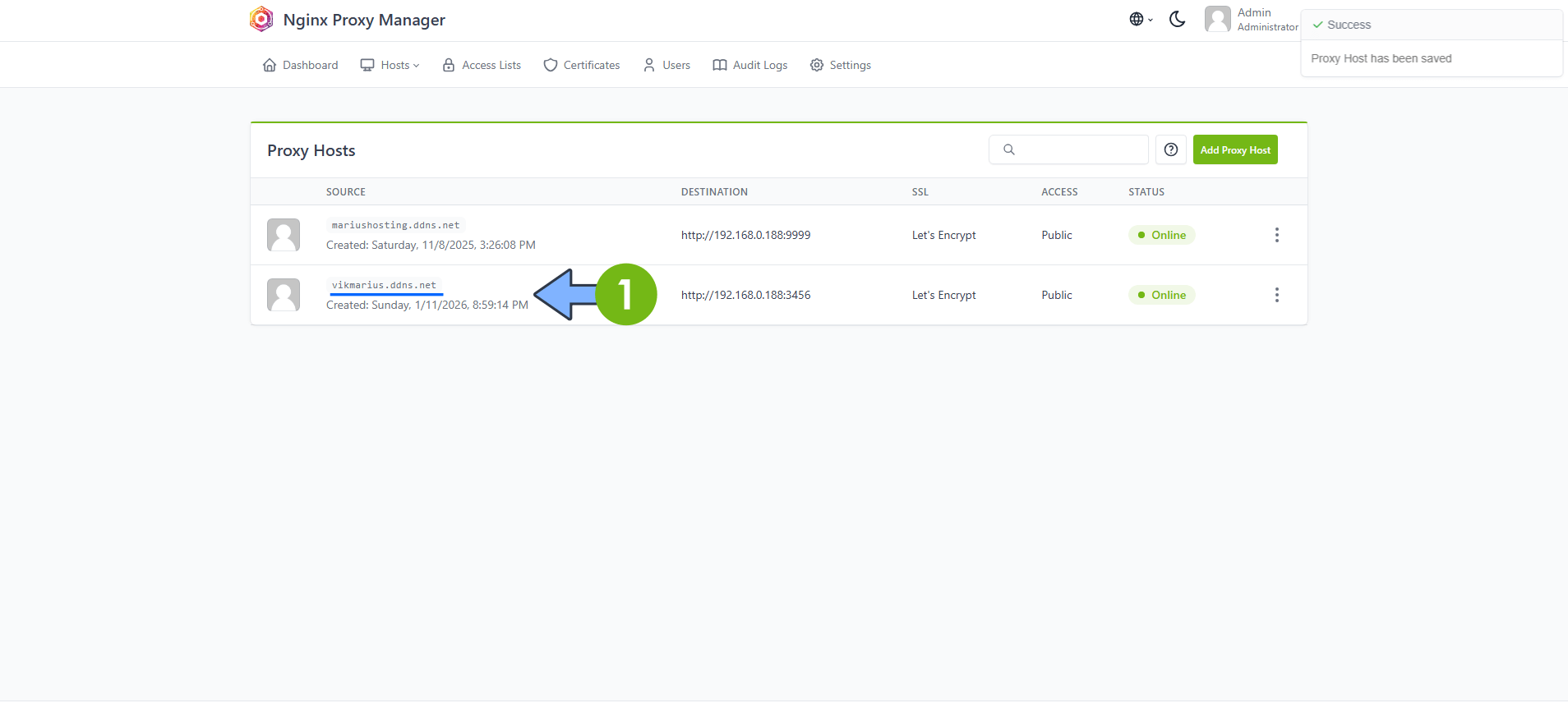The width and height of the screenshot is (1568, 703).
Task: Open the Settings page
Action: pyautogui.click(x=841, y=65)
